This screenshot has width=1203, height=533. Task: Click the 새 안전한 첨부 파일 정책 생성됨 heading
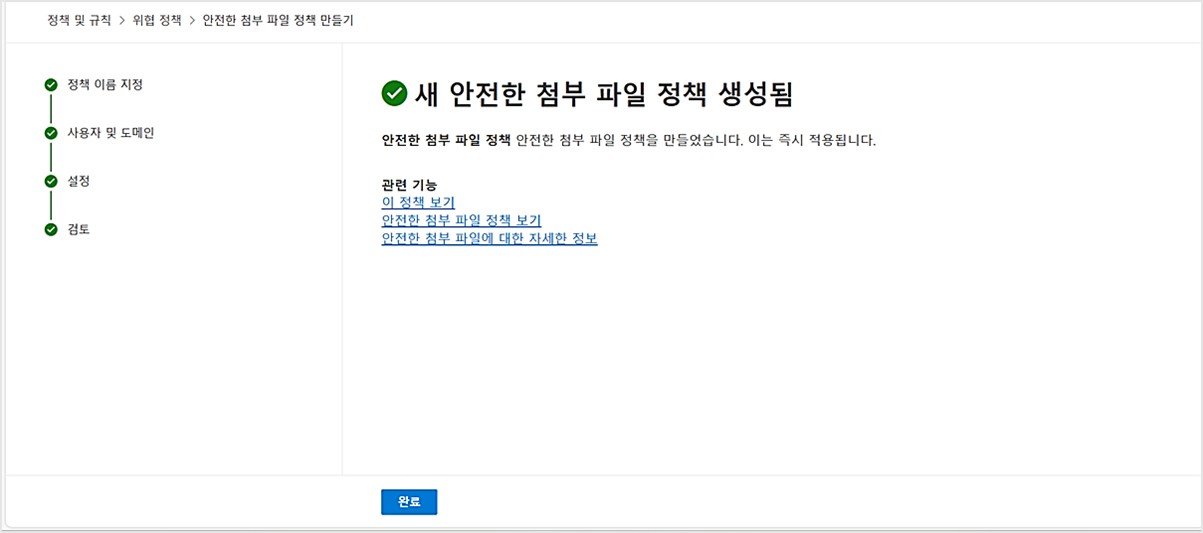click(603, 94)
